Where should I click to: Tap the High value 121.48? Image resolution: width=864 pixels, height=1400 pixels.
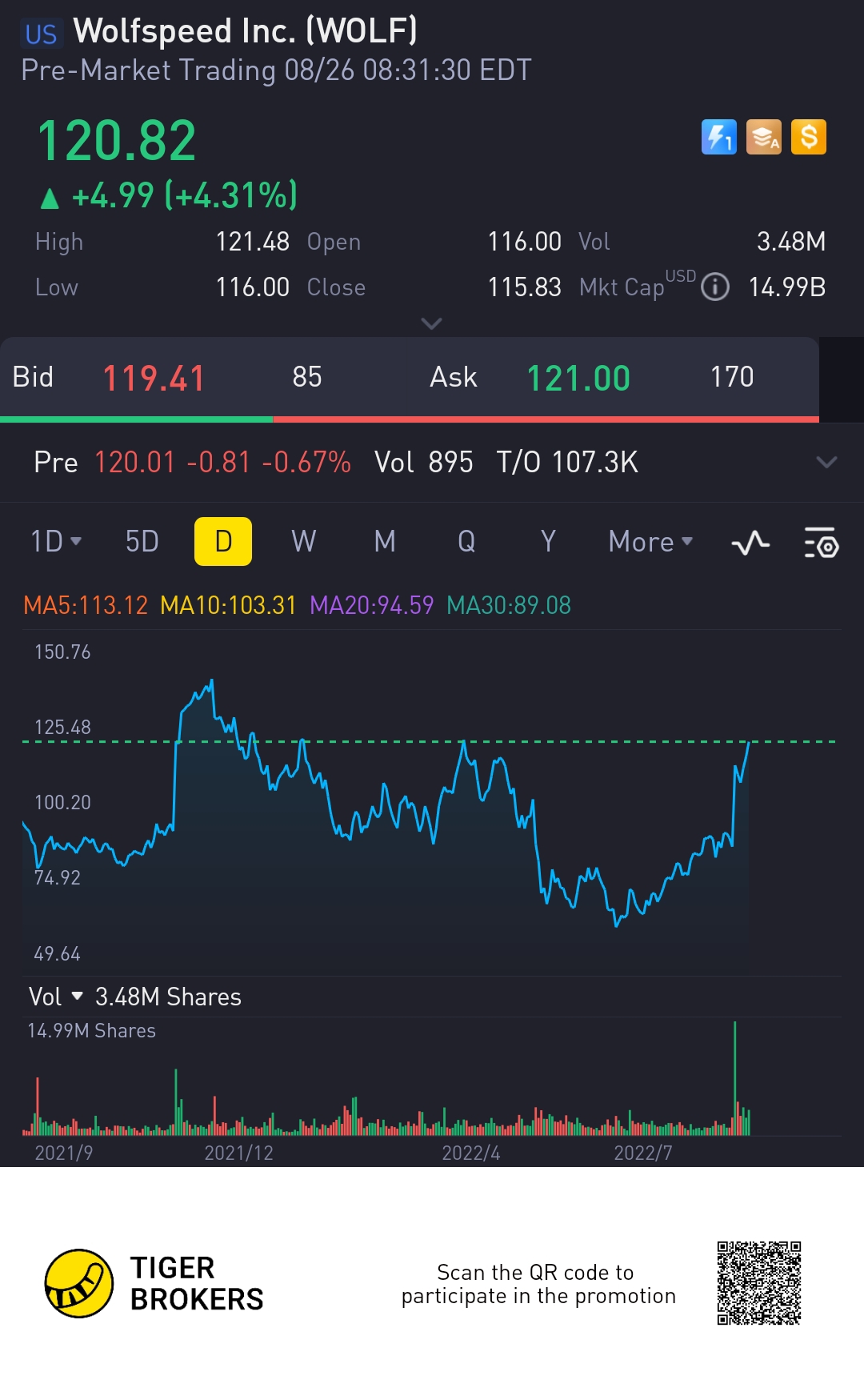(x=253, y=242)
